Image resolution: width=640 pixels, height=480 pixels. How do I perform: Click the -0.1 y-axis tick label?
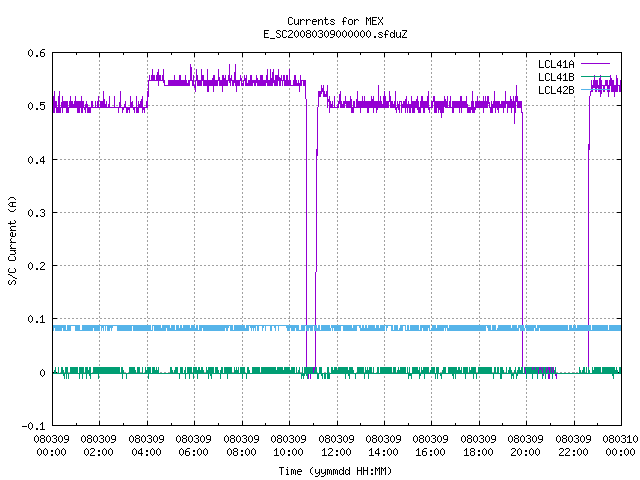pos(33,426)
